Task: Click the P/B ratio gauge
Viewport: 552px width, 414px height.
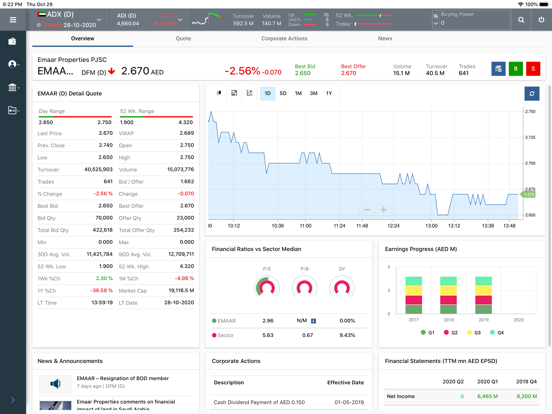Action: (x=305, y=287)
